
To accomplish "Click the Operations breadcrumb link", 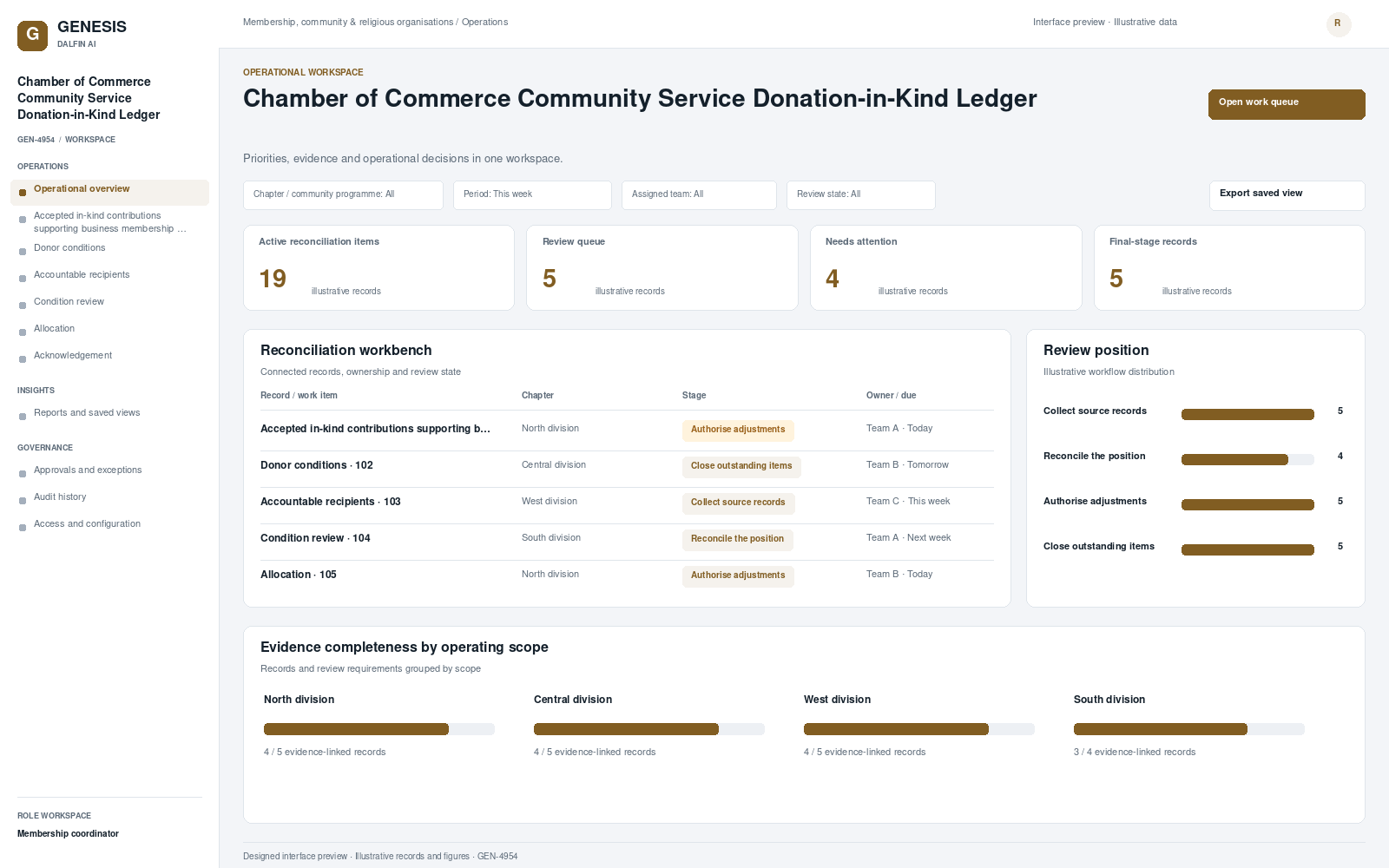I will [484, 23].
